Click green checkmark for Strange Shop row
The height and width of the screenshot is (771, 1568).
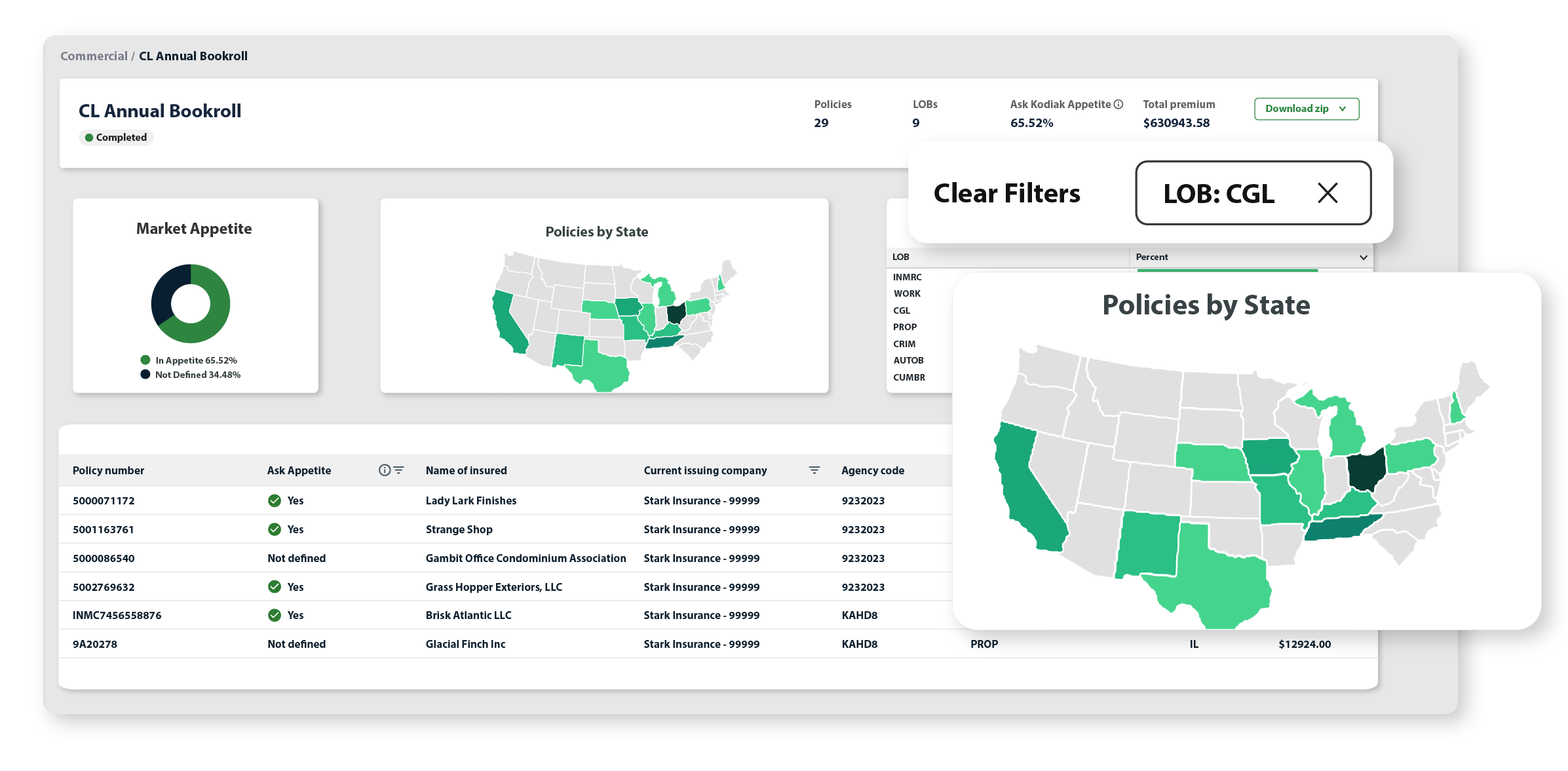(275, 529)
